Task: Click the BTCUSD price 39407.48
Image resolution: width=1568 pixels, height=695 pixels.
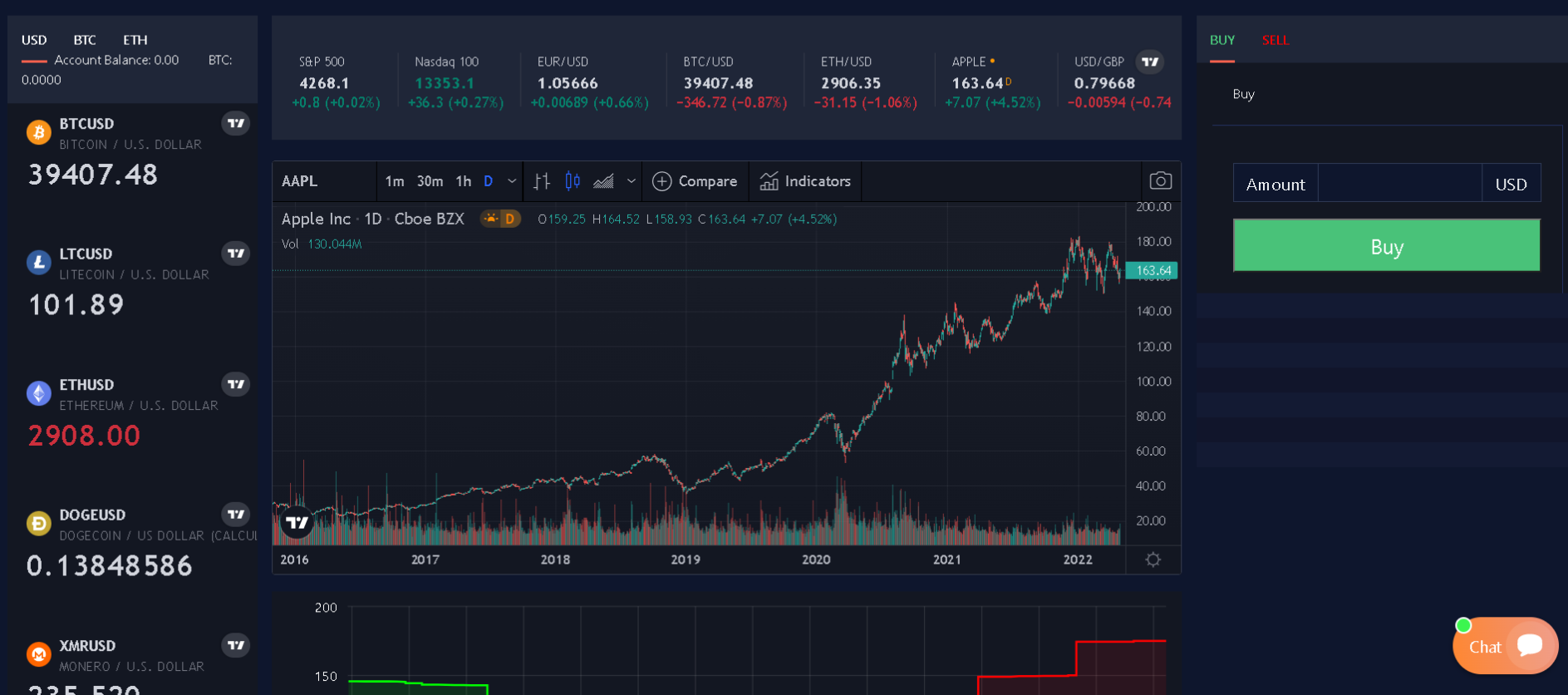Action: [x=93, y=175]
